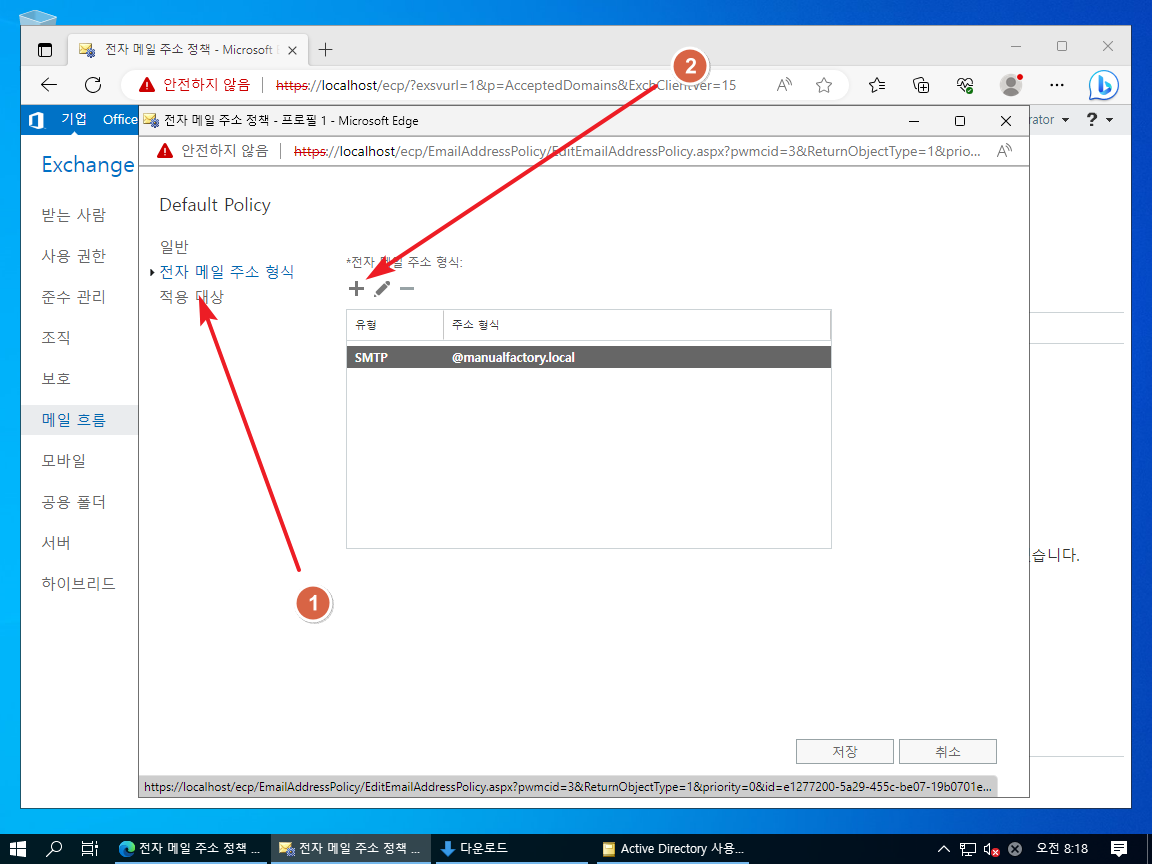Open Windows taskbar search
This screenshot has width=1152, height=864.
tap(54, 849)
